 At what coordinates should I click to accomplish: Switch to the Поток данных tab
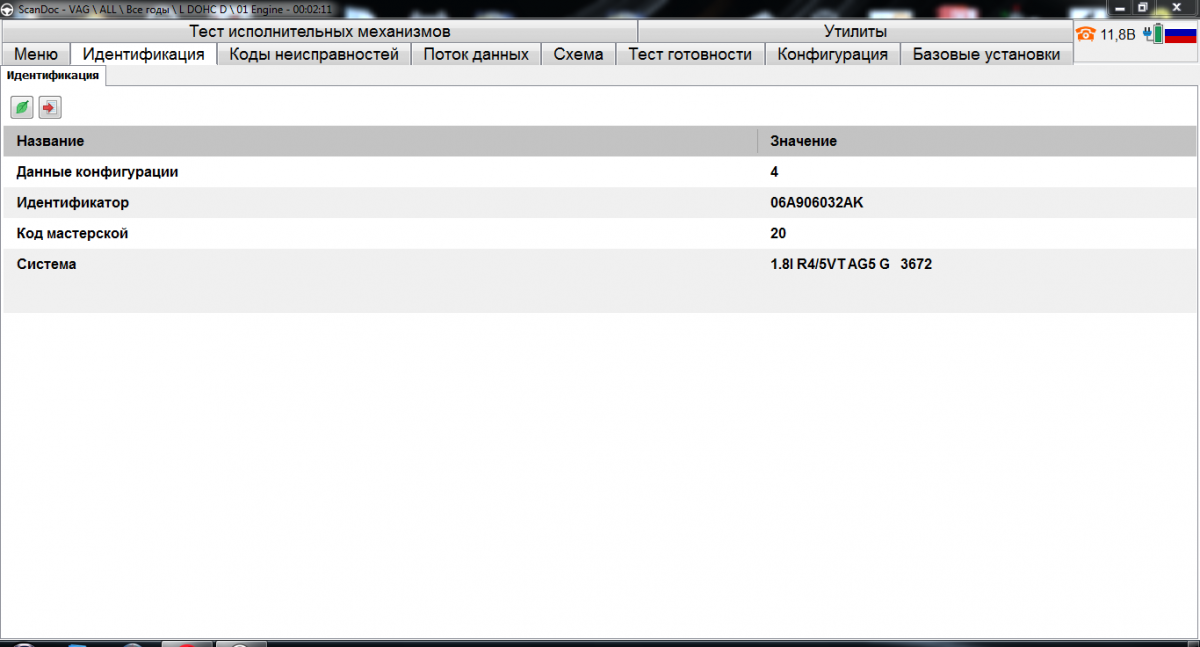pyautogui.click(x=476, y=54)
